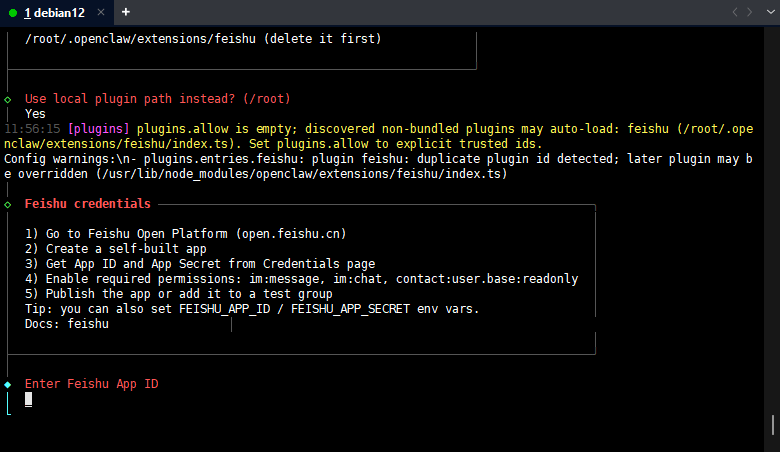Open a new tab with plus icon

[126, 12]
